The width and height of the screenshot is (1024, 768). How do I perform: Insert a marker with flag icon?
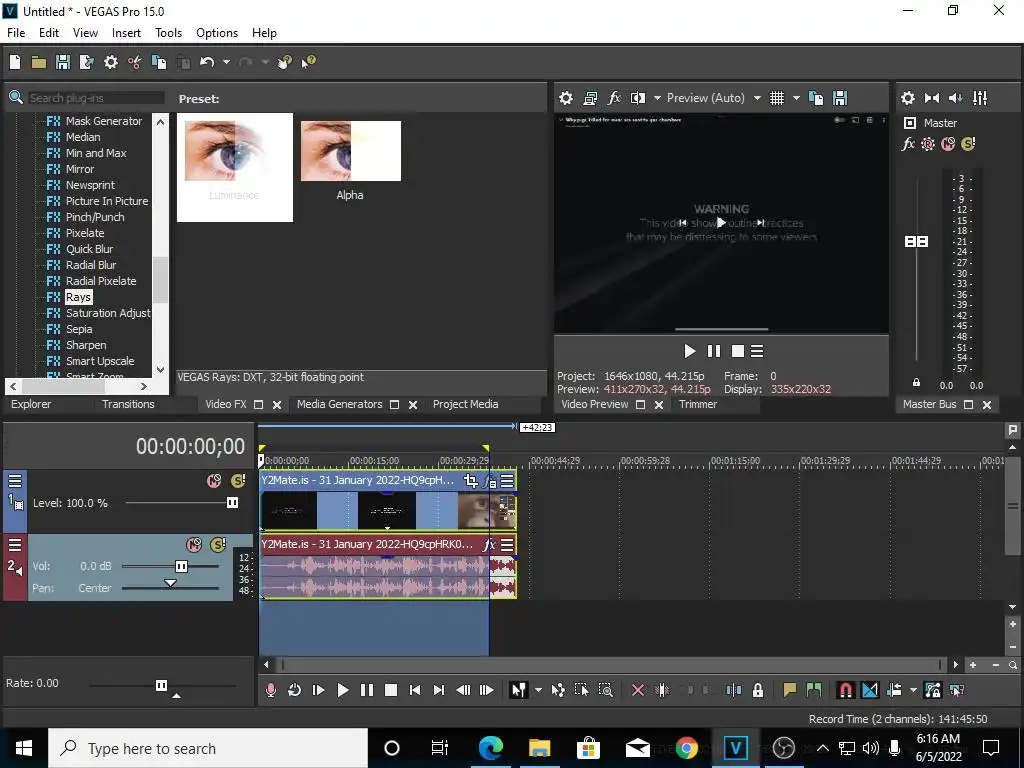(x=790, y=690)
